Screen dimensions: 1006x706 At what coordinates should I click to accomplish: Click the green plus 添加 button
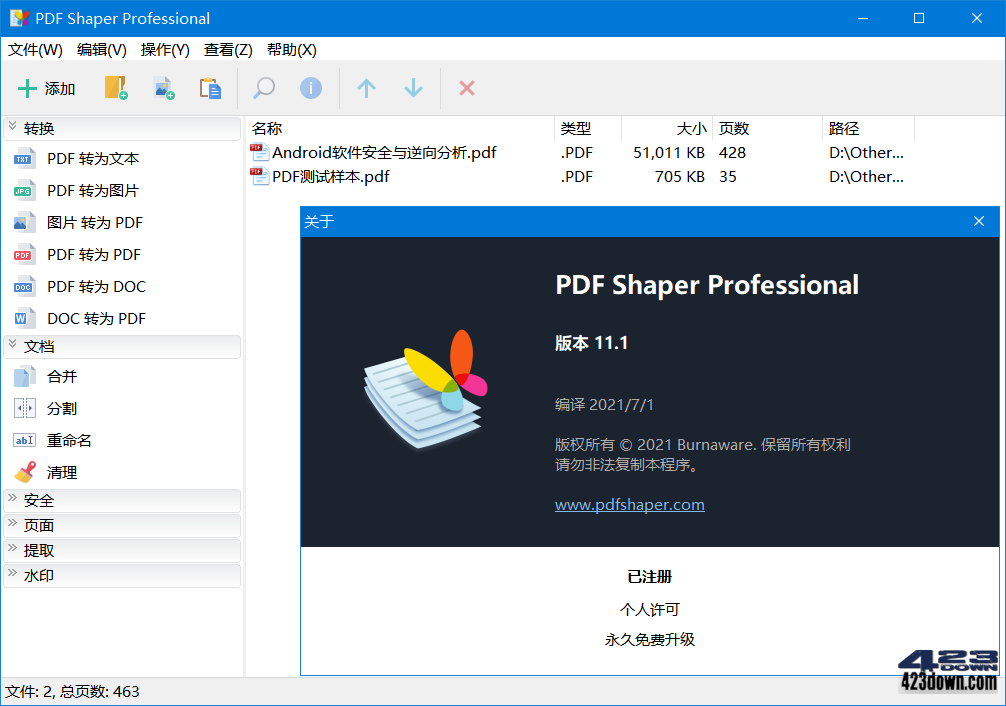[x=46, y=89]
